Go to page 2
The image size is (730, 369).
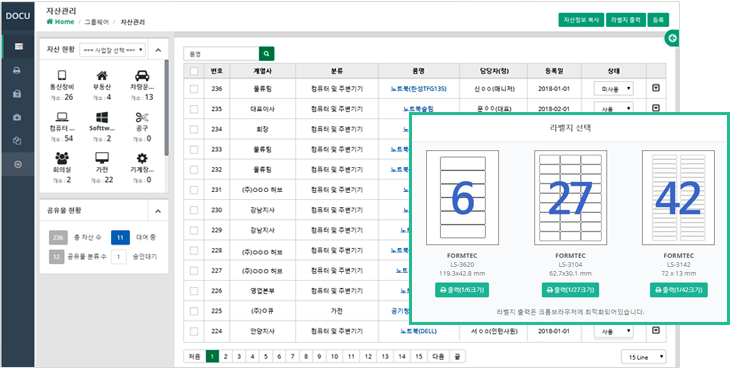pyautogui.click(x=225, y=356)
